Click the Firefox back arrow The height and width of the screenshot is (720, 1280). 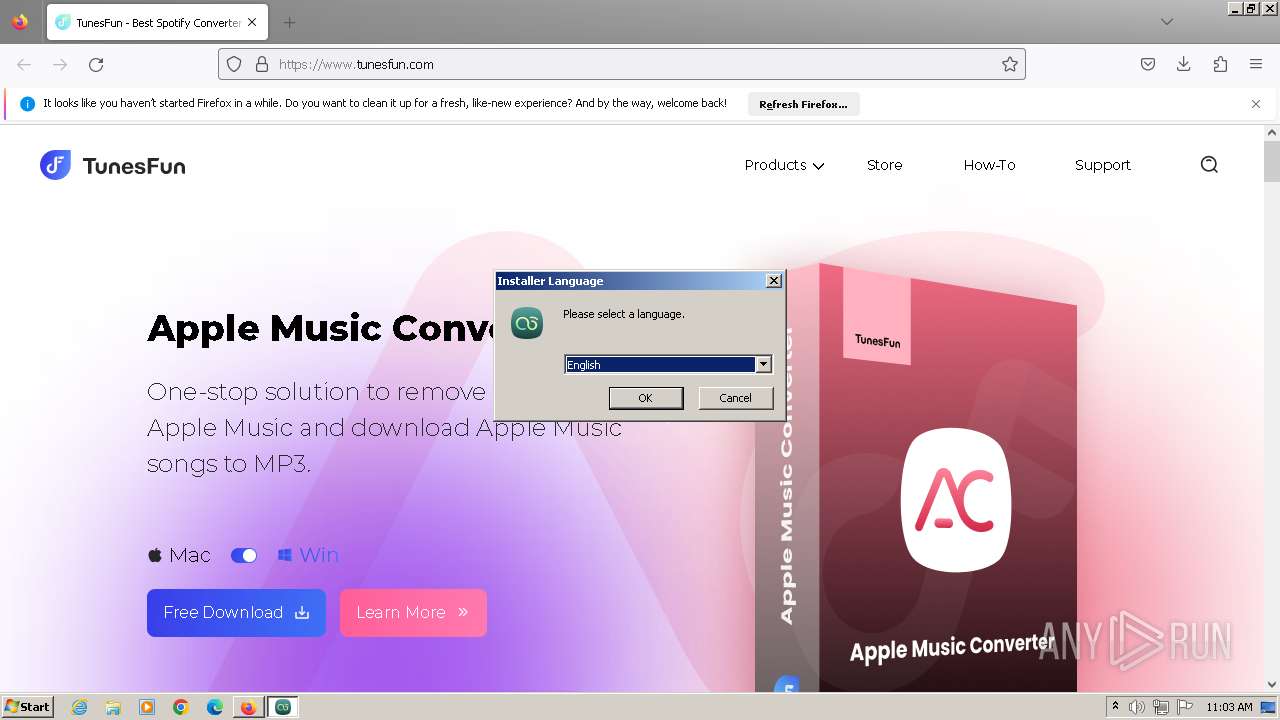(24, 64)
